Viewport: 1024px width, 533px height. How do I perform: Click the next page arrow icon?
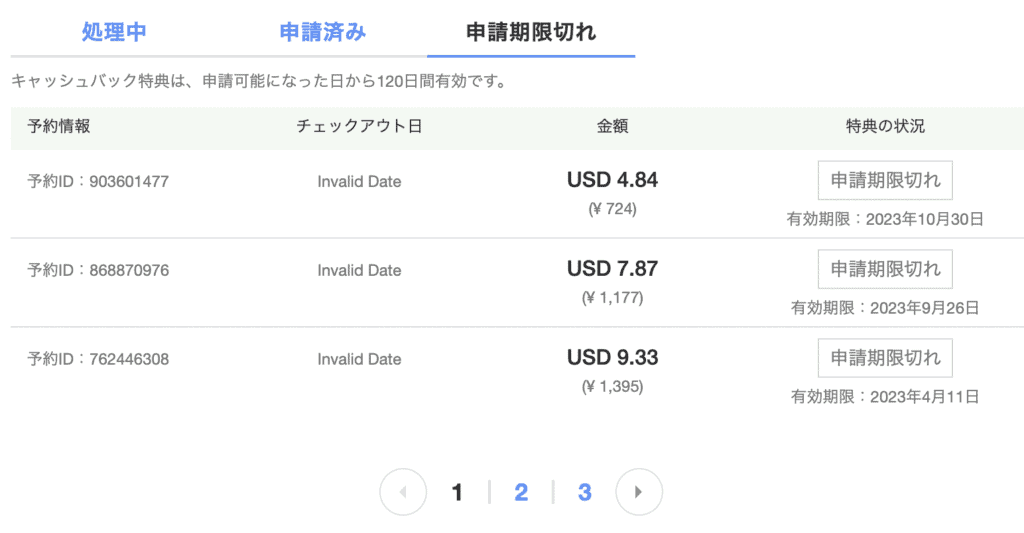coord(639,492)
